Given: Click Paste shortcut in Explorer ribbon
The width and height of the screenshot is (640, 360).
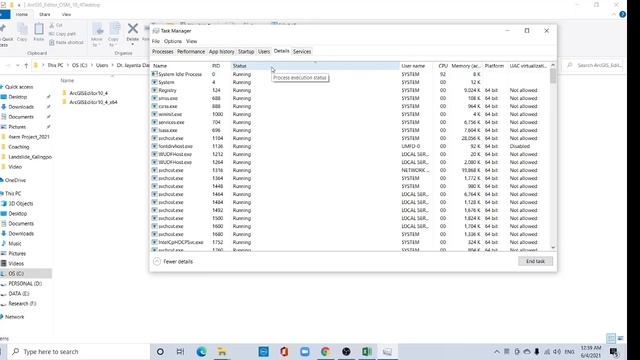Looking at the screenshot, I should (66, 42).
